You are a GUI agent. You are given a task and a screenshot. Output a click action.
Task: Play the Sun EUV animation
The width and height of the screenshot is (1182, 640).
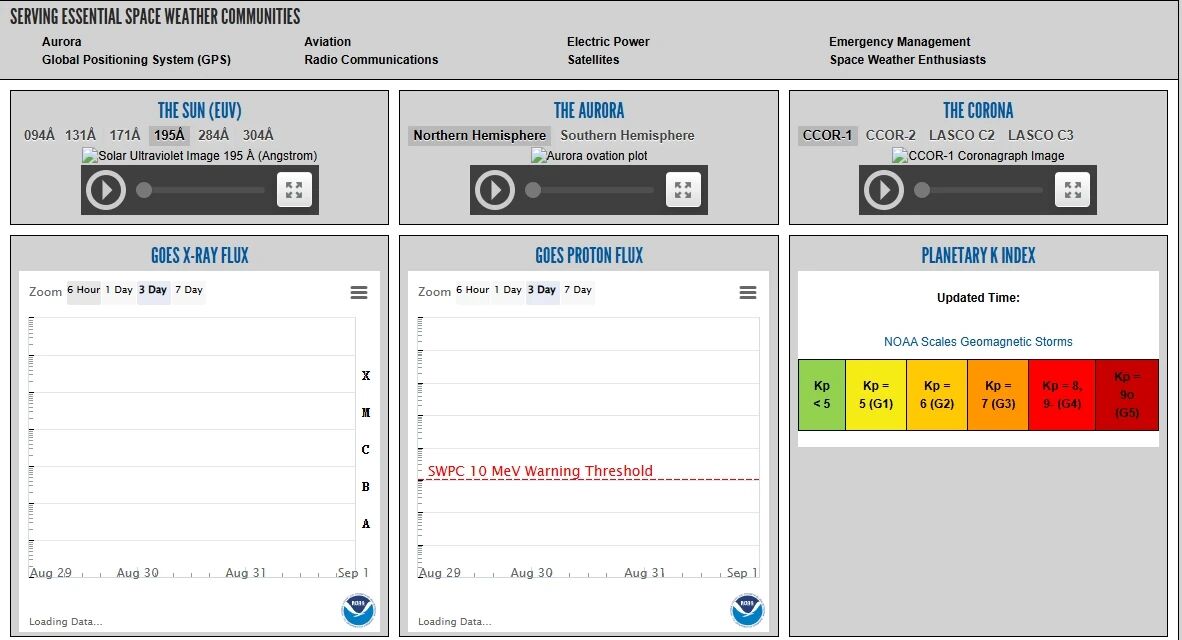[x=106, y=190]
